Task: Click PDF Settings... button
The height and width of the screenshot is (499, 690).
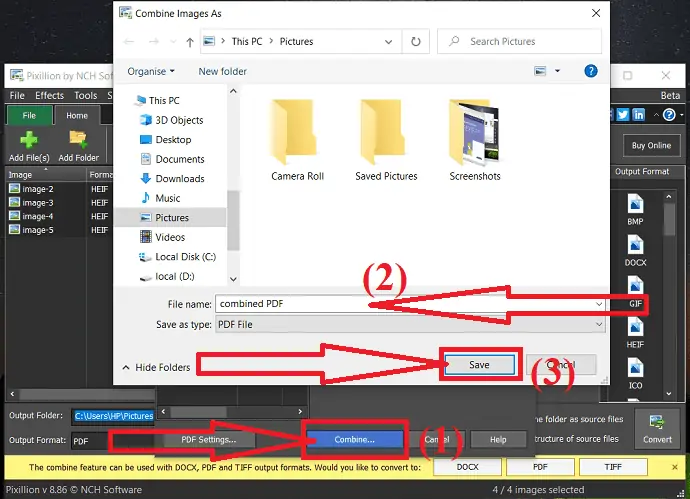Action: pyautogui.click(x=209, y=439)
